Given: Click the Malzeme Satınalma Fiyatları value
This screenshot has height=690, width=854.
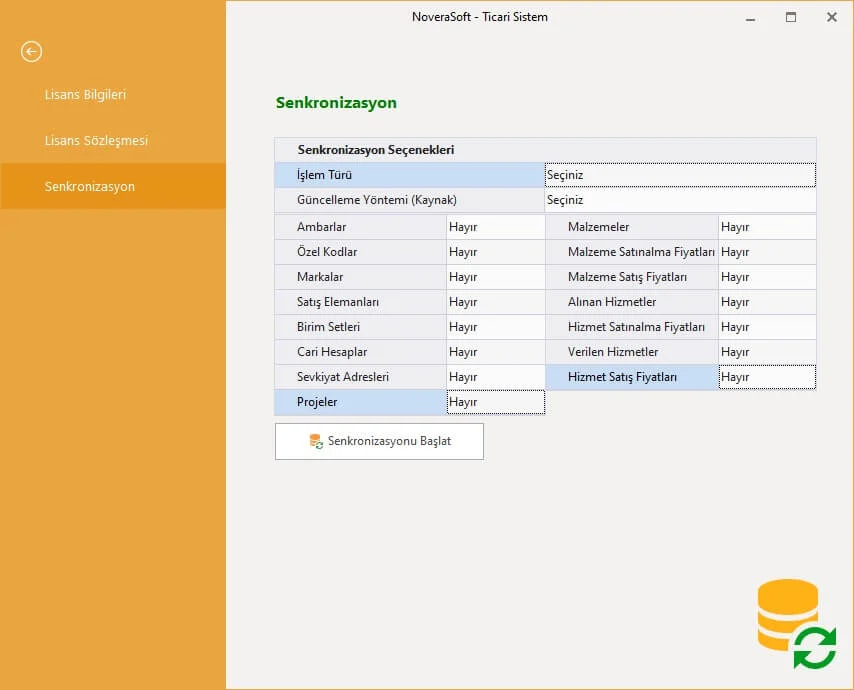Looking at the screenshot, I should click(766, 252).
